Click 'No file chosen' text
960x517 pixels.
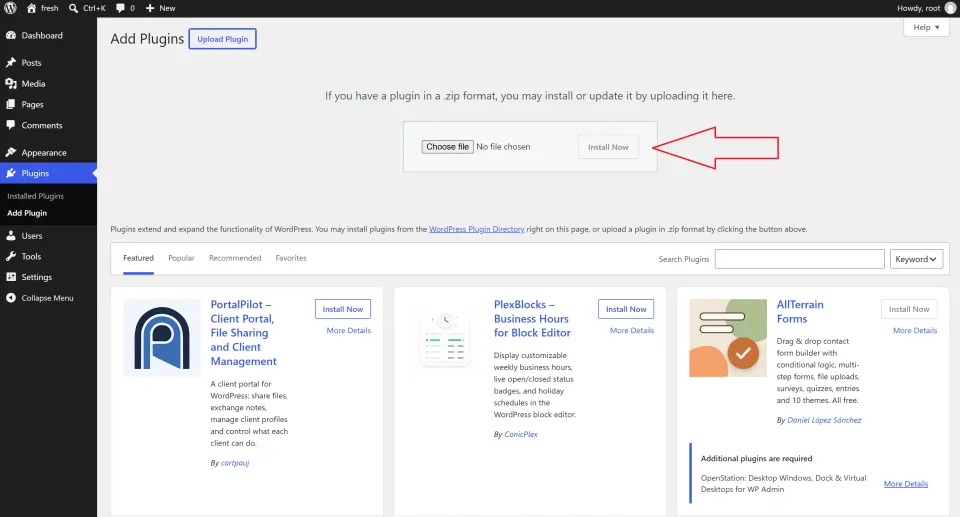[503, 147]
